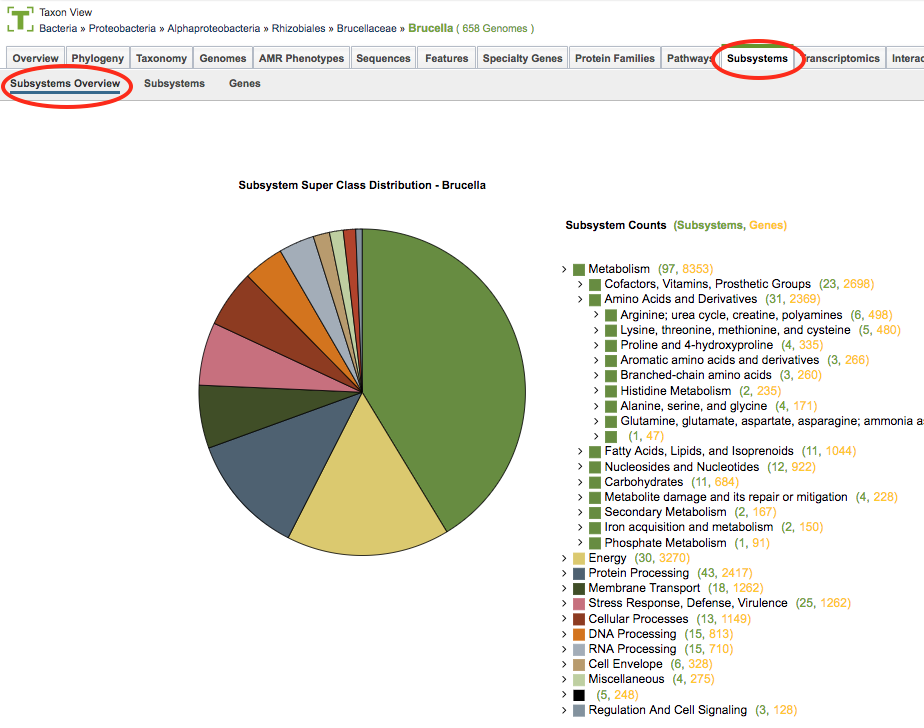Expand Proline and 4-hydroxyproline arrow
924x728 pixels.
[596, 345]
